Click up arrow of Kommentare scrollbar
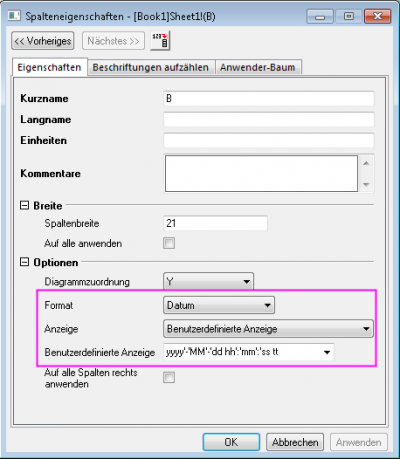This screenshot has width=400, height=459. [366, 163]
